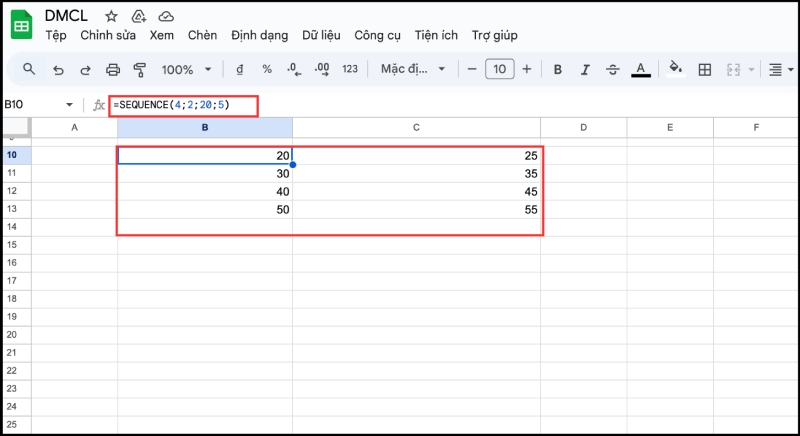Print the spreadsheet
Screen dimensions: 800x436
(x=113, y=69)
